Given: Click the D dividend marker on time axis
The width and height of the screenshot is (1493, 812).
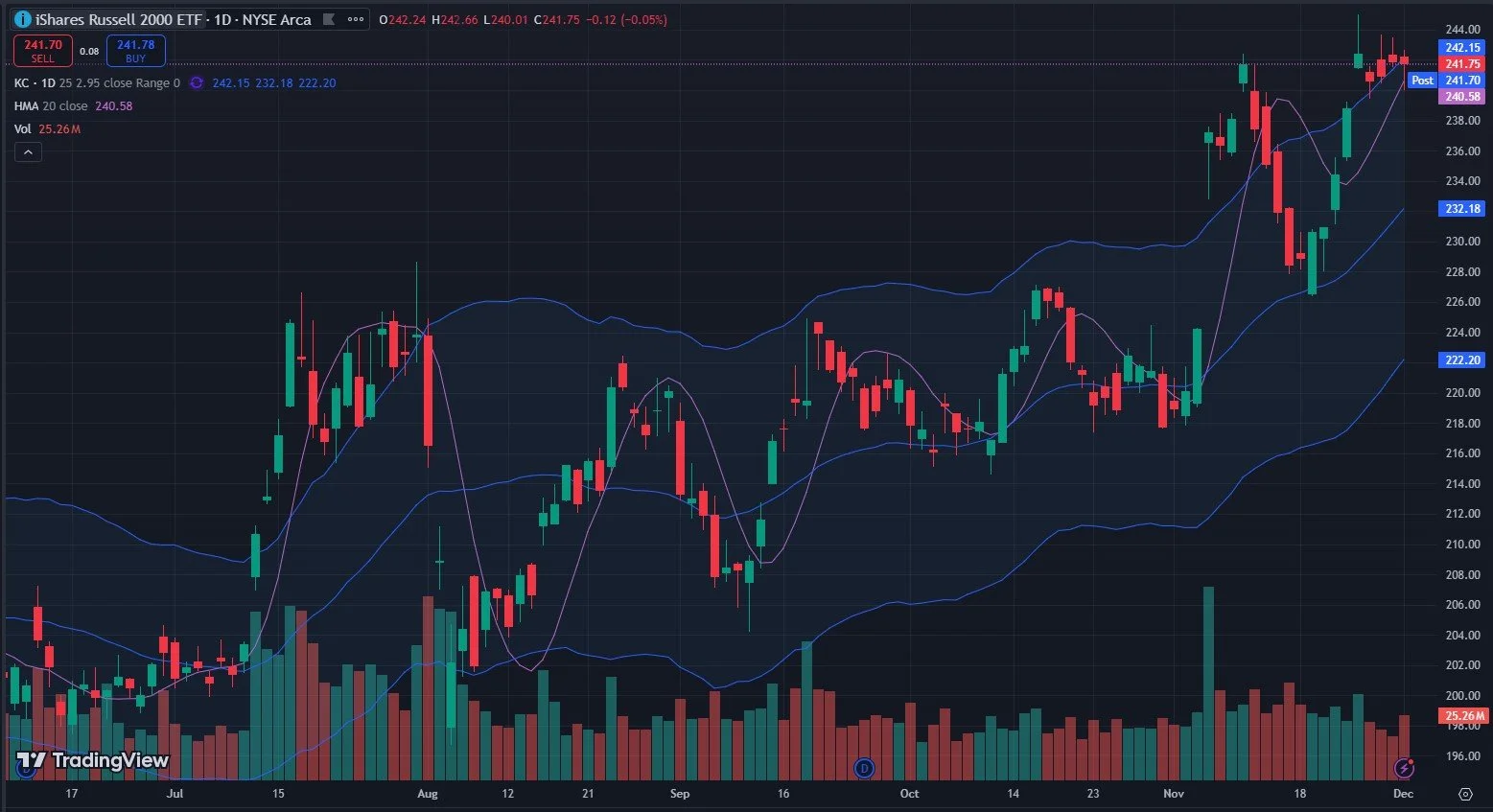Looking at the screenshot, I should 865,767.
